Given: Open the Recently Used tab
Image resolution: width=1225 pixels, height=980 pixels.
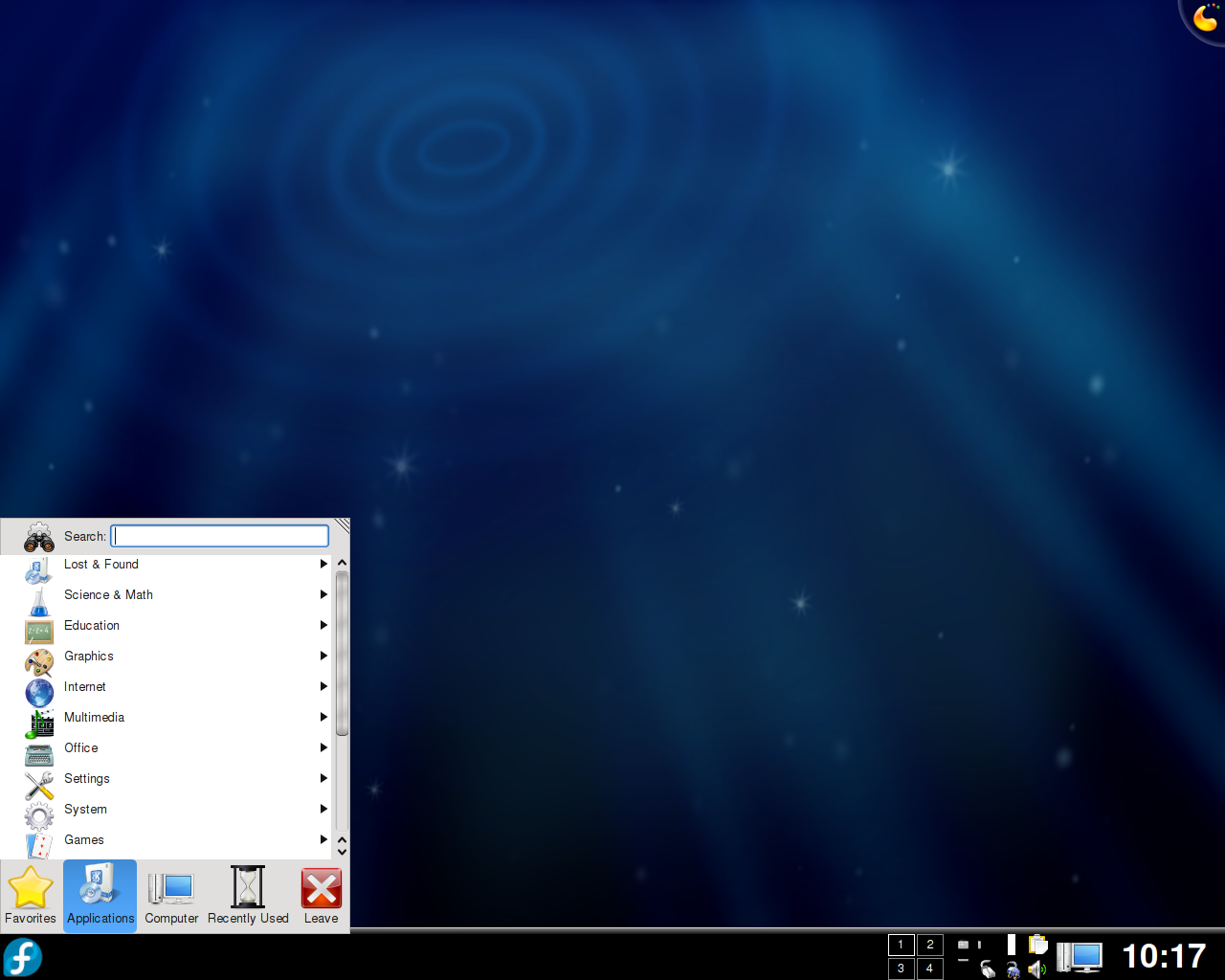Looking at the screenshot, I should click(x=248, y=896).
